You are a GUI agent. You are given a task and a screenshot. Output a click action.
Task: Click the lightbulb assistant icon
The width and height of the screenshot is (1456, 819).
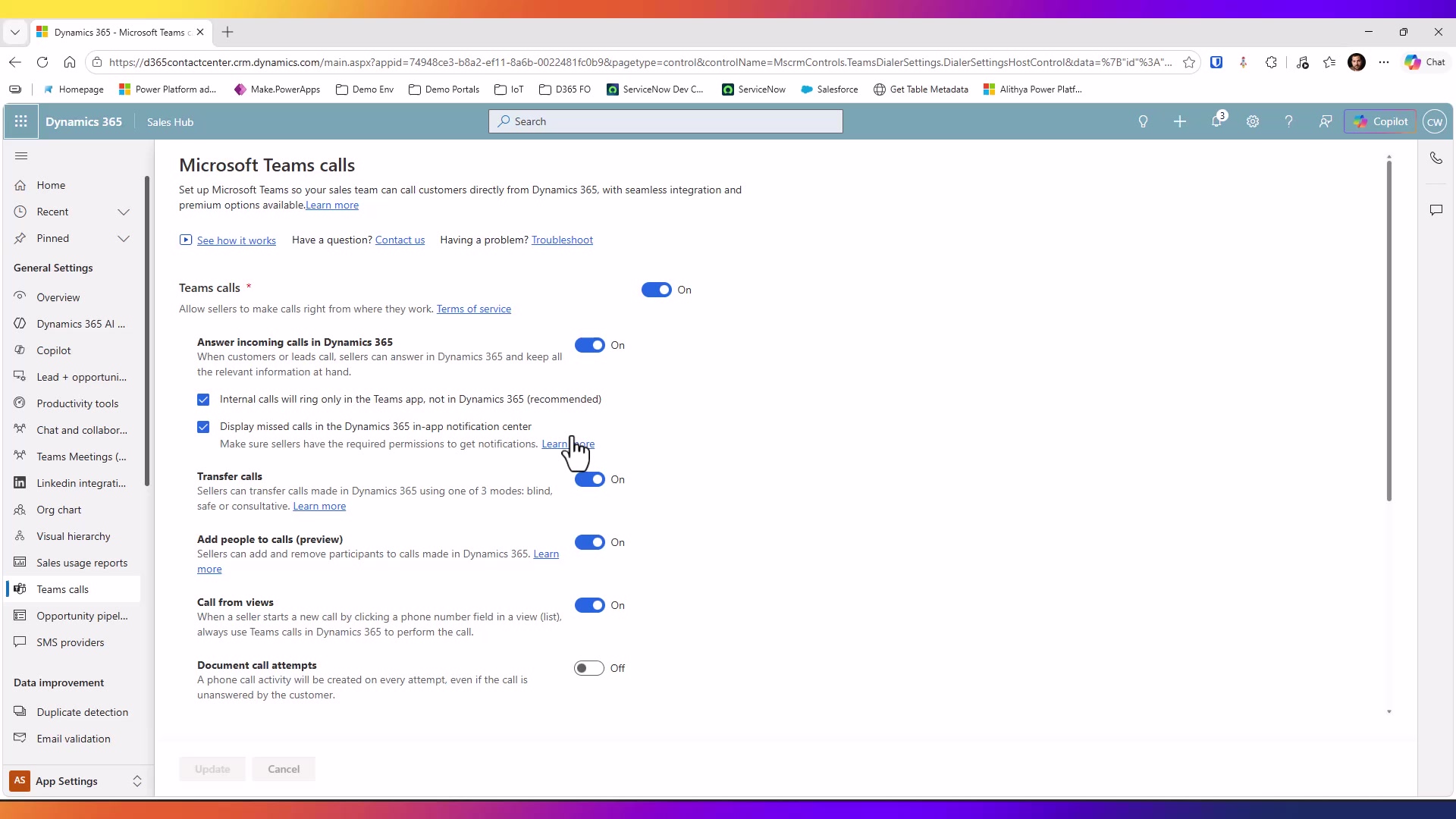1143,121
